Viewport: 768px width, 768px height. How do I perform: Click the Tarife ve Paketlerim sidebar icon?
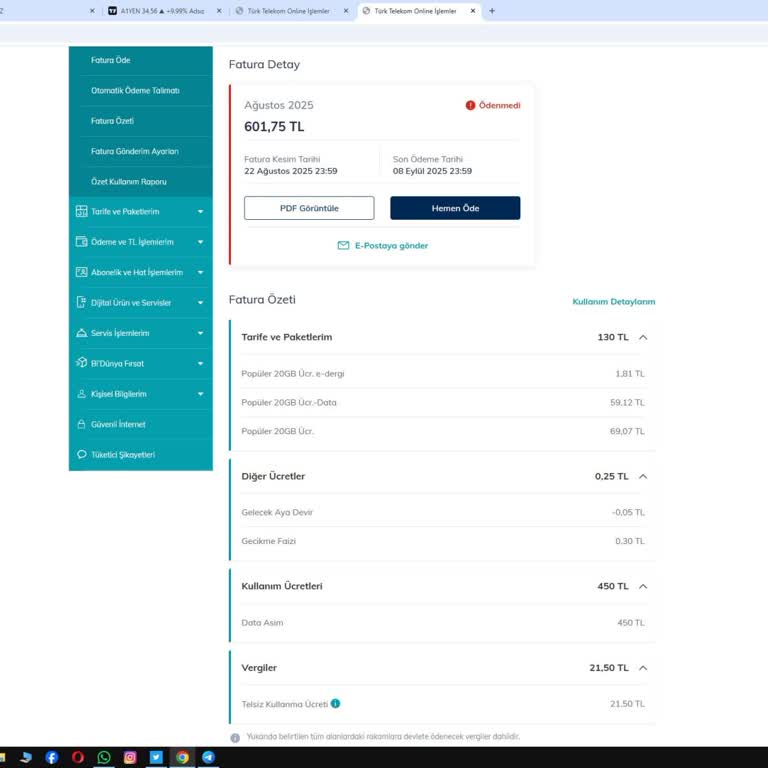(81, 212)
